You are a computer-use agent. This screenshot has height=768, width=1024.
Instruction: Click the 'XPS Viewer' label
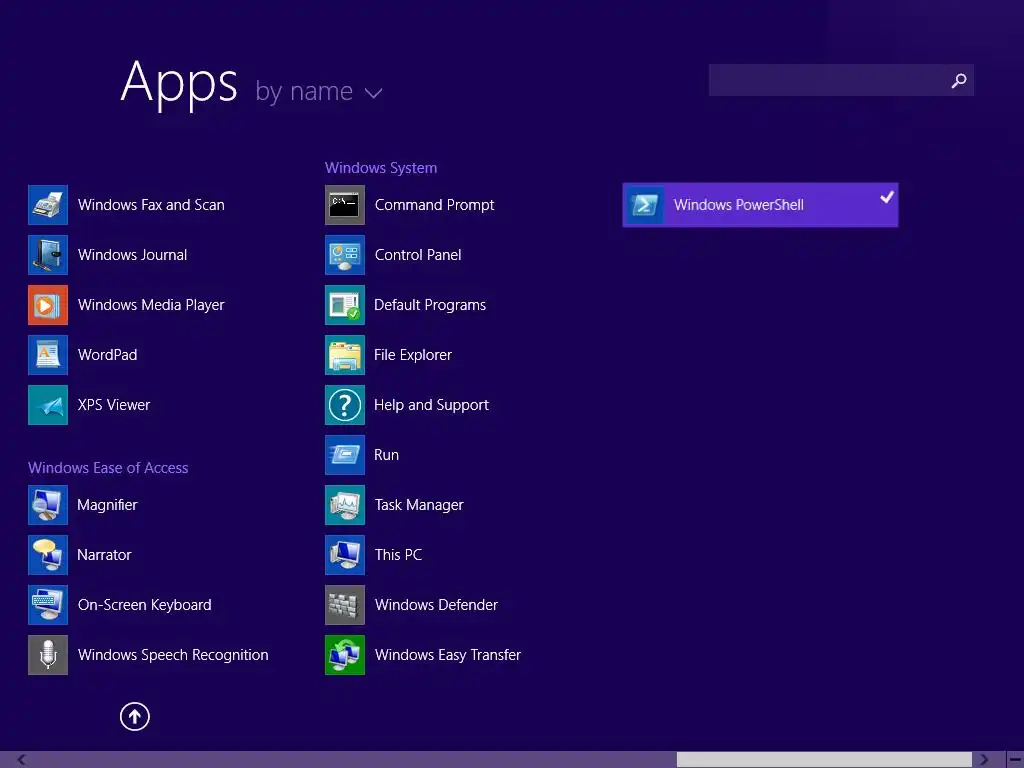click(x=114, y=405)
